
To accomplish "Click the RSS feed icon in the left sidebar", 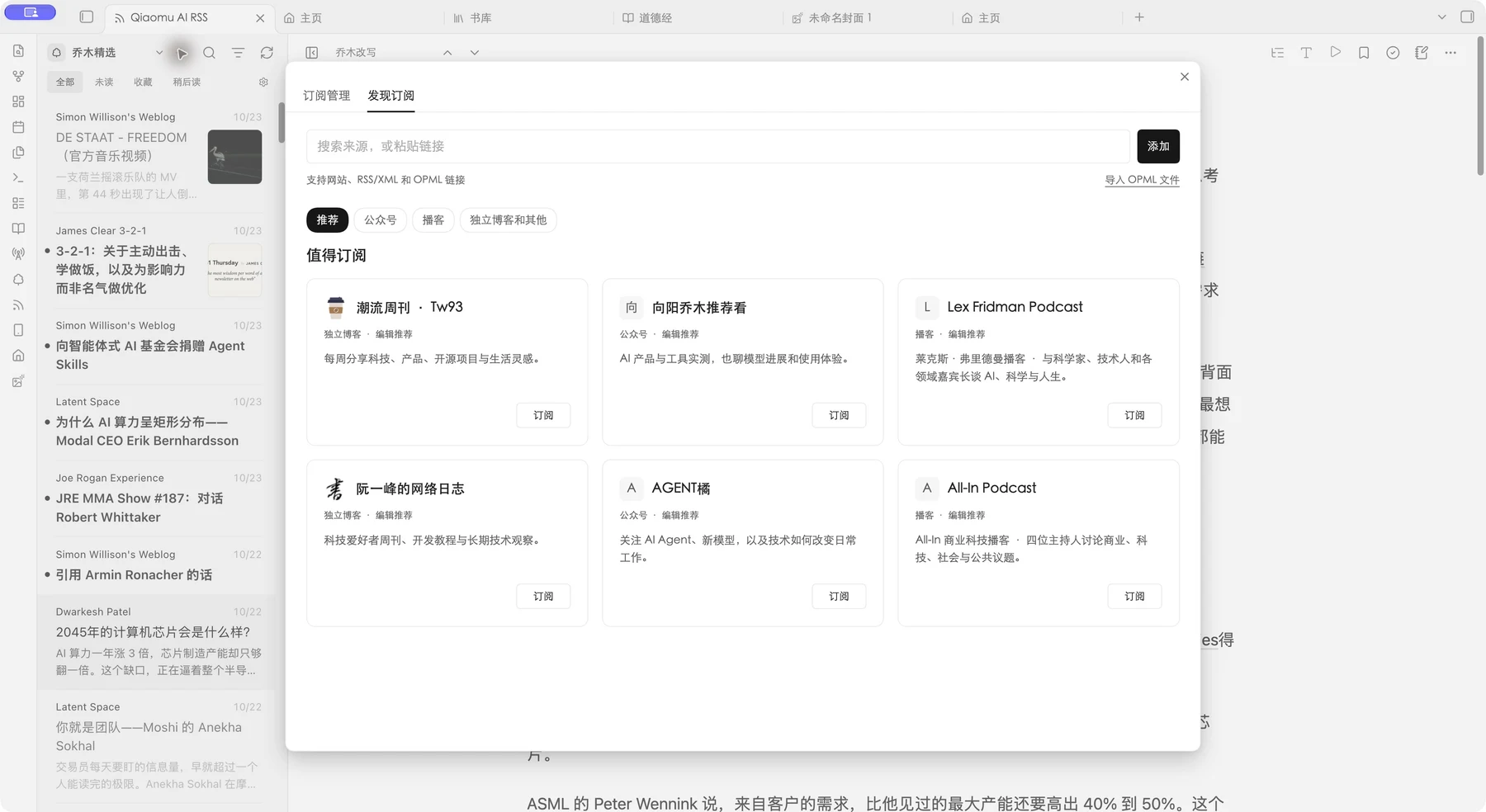I will (18, 305).
